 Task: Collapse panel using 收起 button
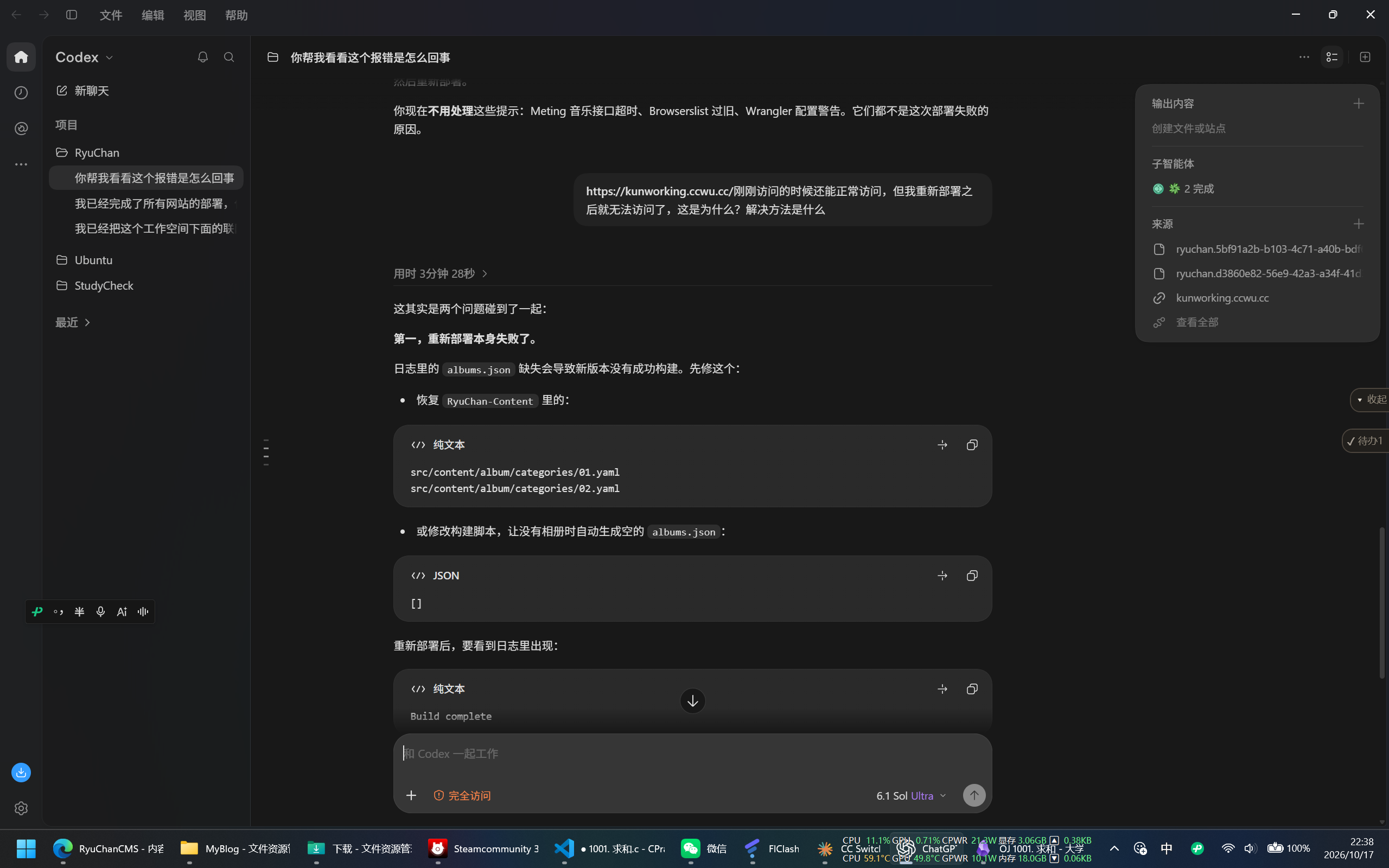point(1371,400)
